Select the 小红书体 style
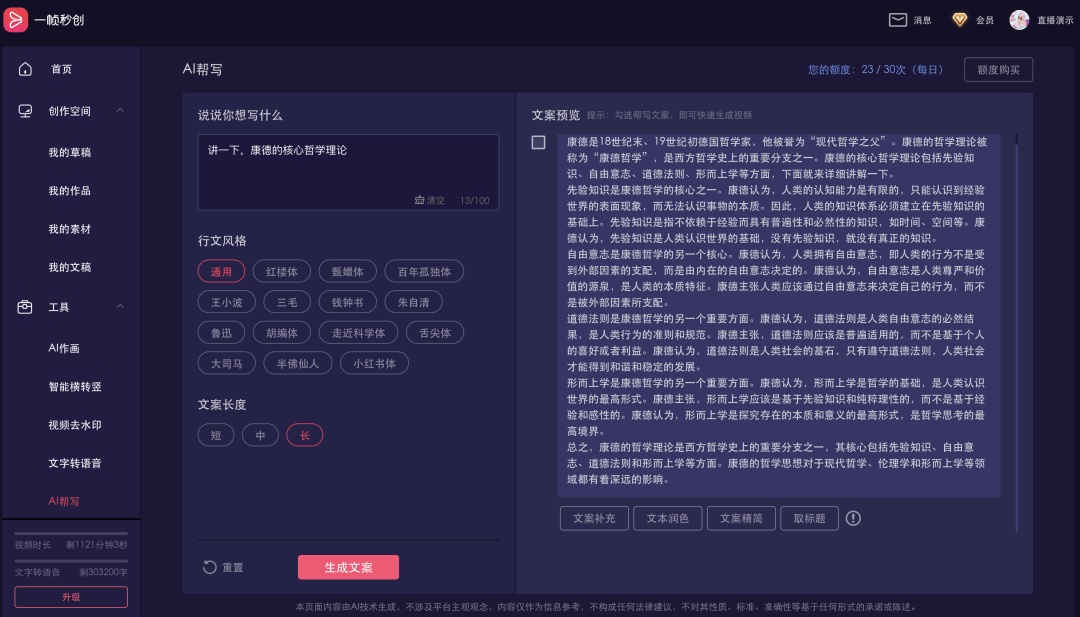Viewport: 1080px width, 617px height. point(374,364)
